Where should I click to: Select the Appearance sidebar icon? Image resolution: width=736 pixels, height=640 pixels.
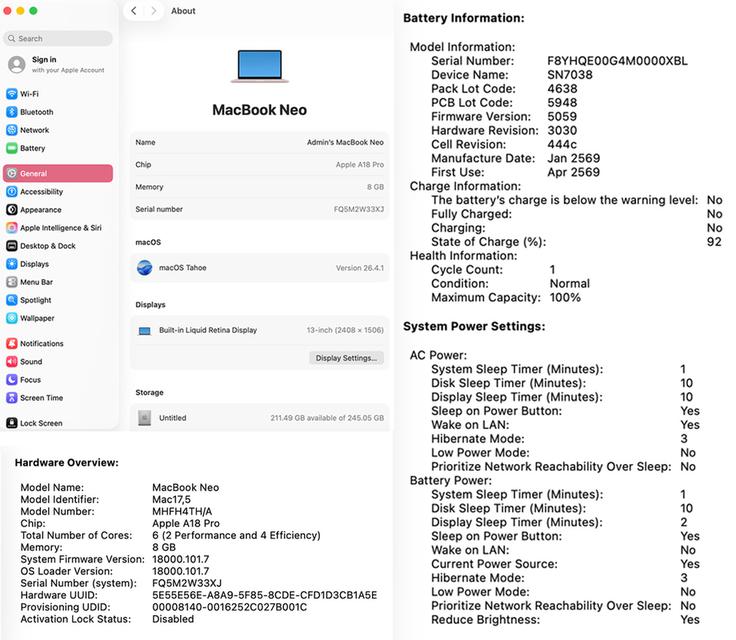click(12, 209)
